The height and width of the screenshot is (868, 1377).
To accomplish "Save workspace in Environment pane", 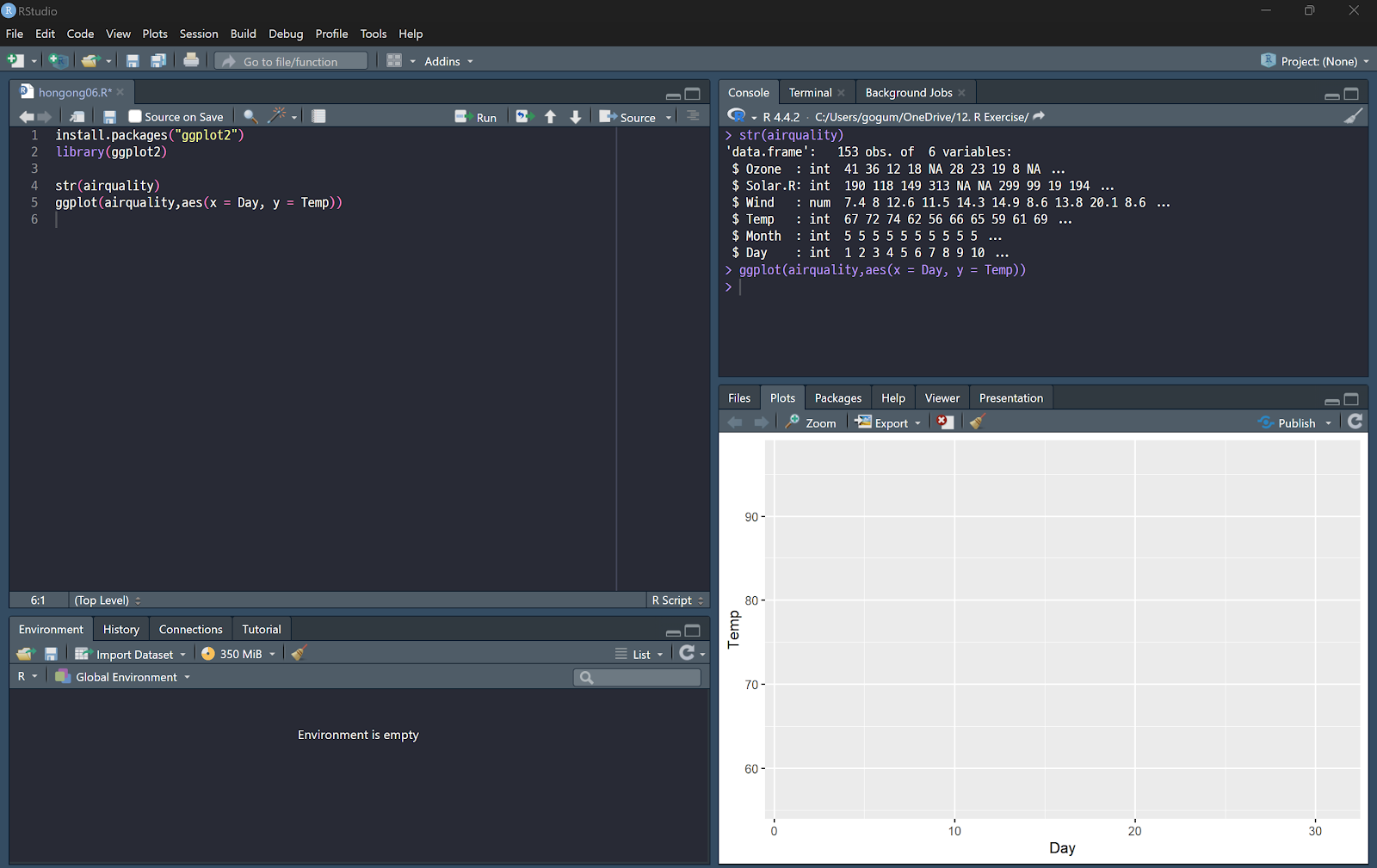I will (x=51, y=654).
